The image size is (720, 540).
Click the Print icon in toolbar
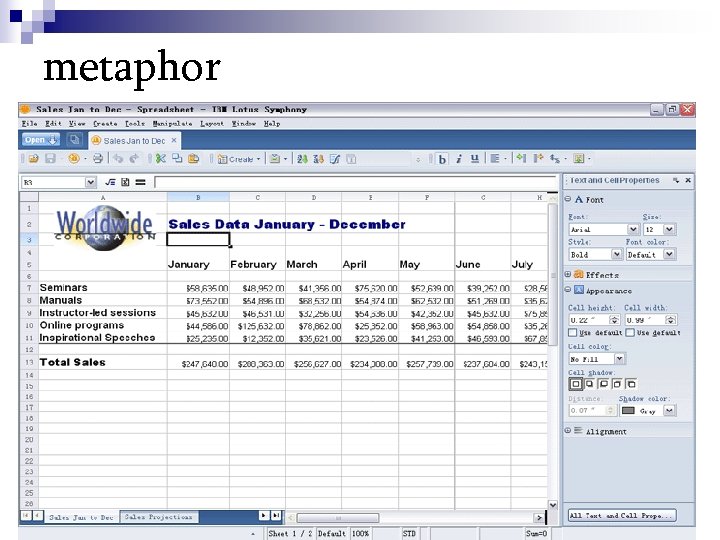point(98,159)
